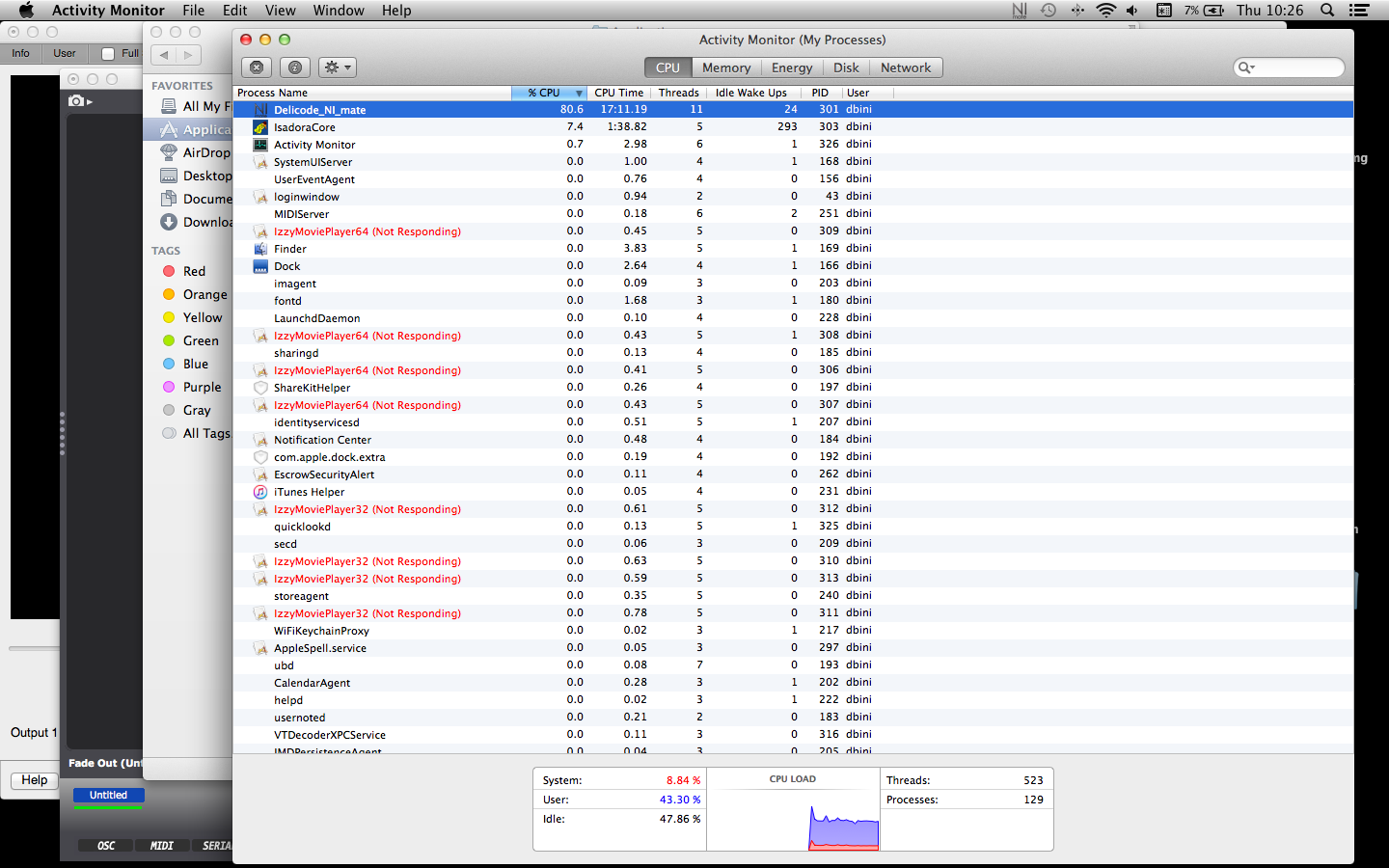Click the process search field
1389x868 pixels.
(x=1289, y=68)
